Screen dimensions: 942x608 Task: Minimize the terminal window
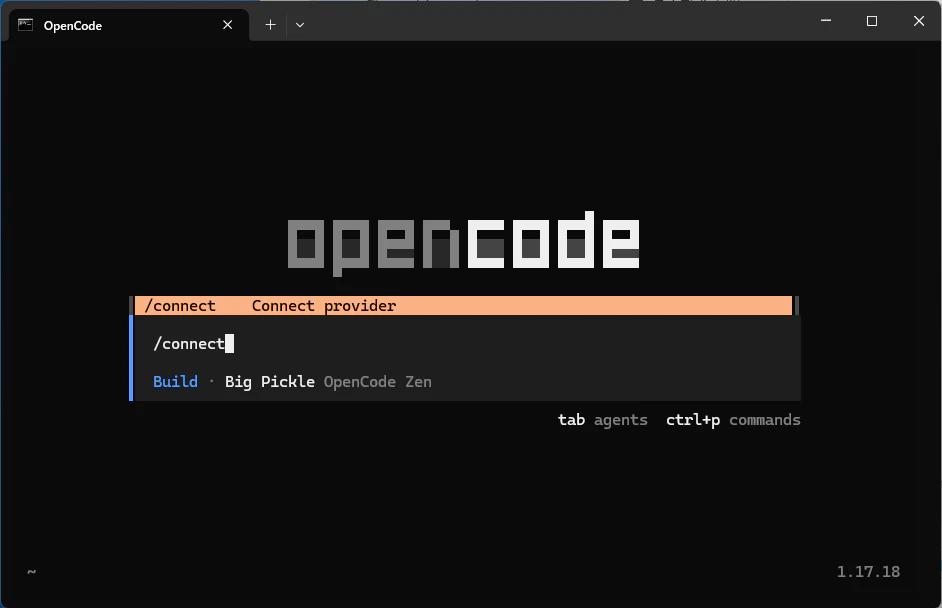pyautogui.click(x=826, y=20)
